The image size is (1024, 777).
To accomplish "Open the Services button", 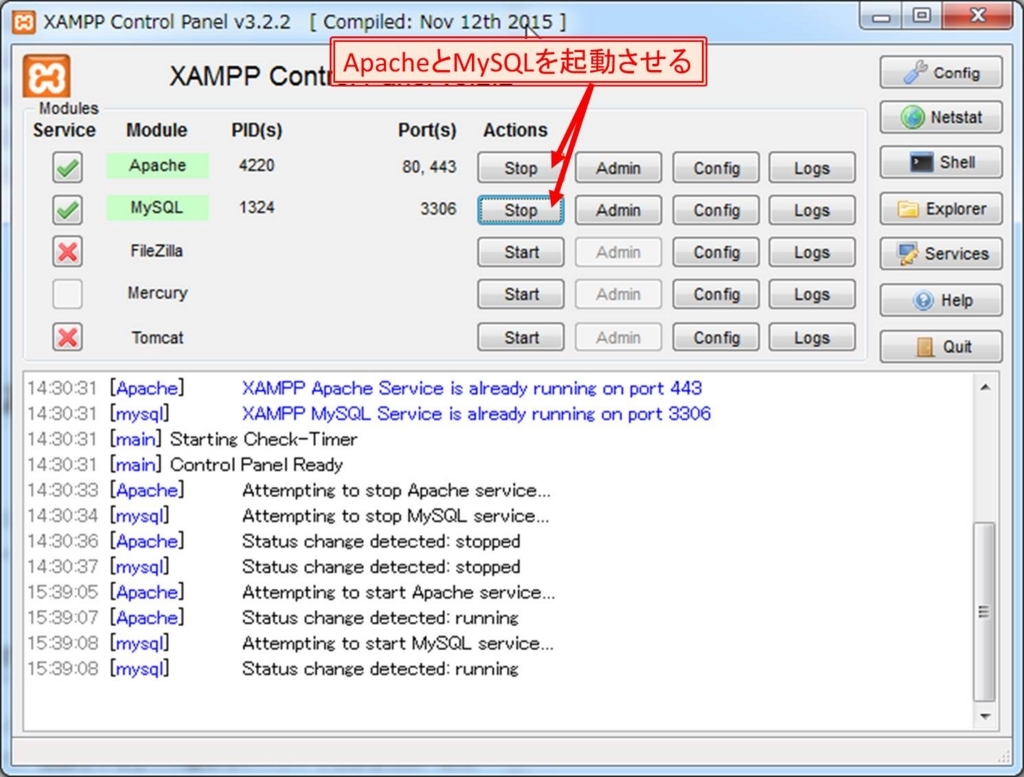I will 940,254.
